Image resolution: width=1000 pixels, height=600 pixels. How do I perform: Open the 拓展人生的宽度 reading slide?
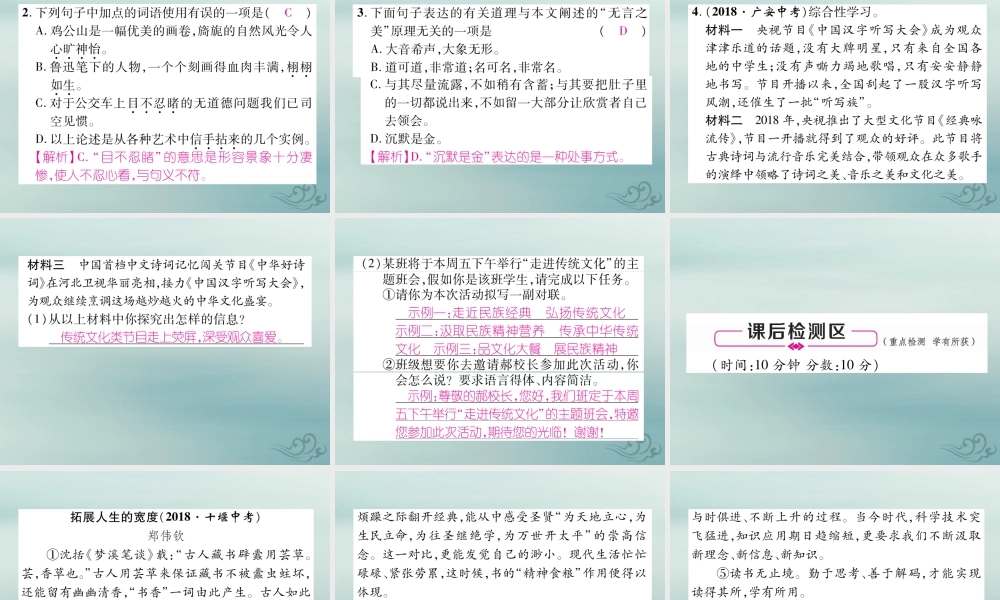[165, 536]
